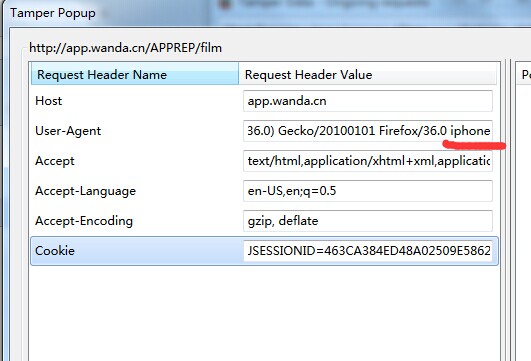Select the Host header name label

[48, 101]
